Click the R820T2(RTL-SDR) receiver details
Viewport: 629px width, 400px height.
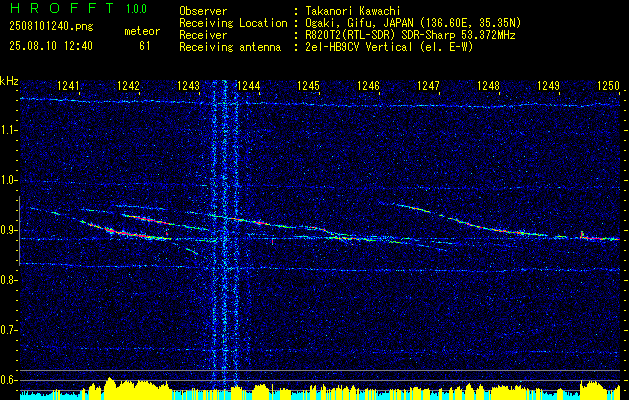410,35
